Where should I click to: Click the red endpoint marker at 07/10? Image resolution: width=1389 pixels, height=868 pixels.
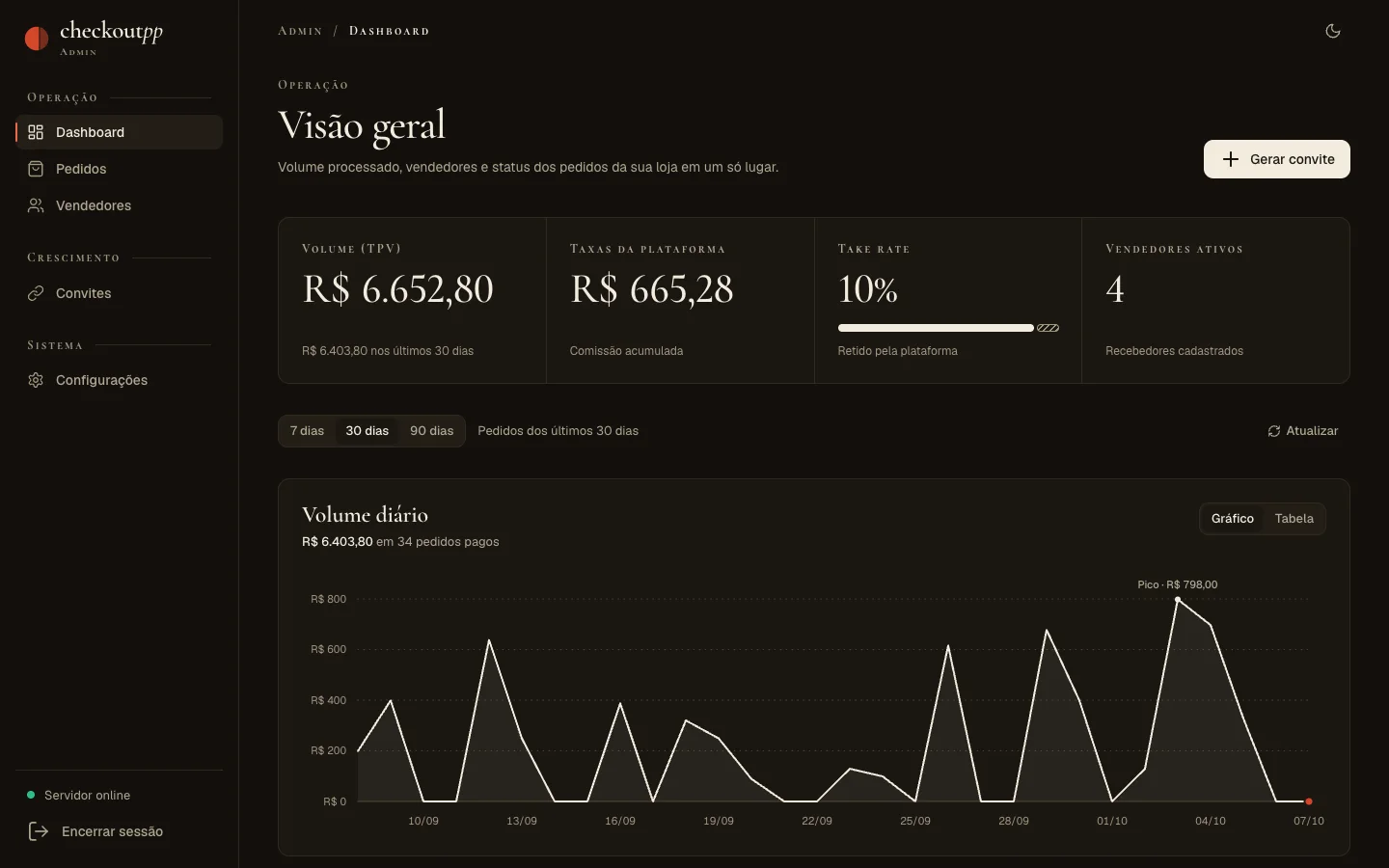[x=1309, y=801]
